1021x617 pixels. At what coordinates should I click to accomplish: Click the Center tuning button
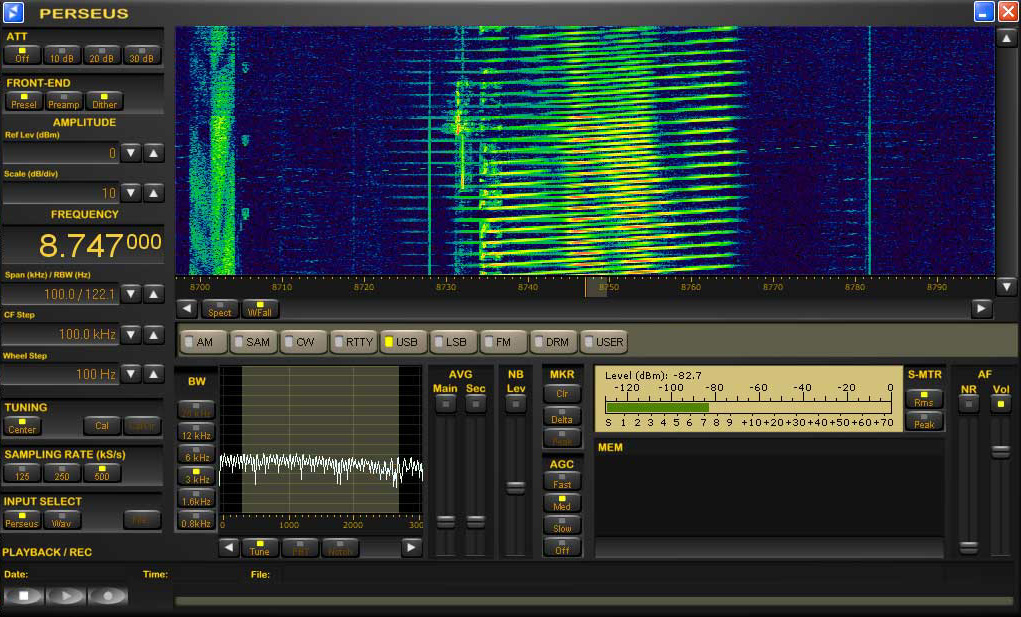coord(22,426)
